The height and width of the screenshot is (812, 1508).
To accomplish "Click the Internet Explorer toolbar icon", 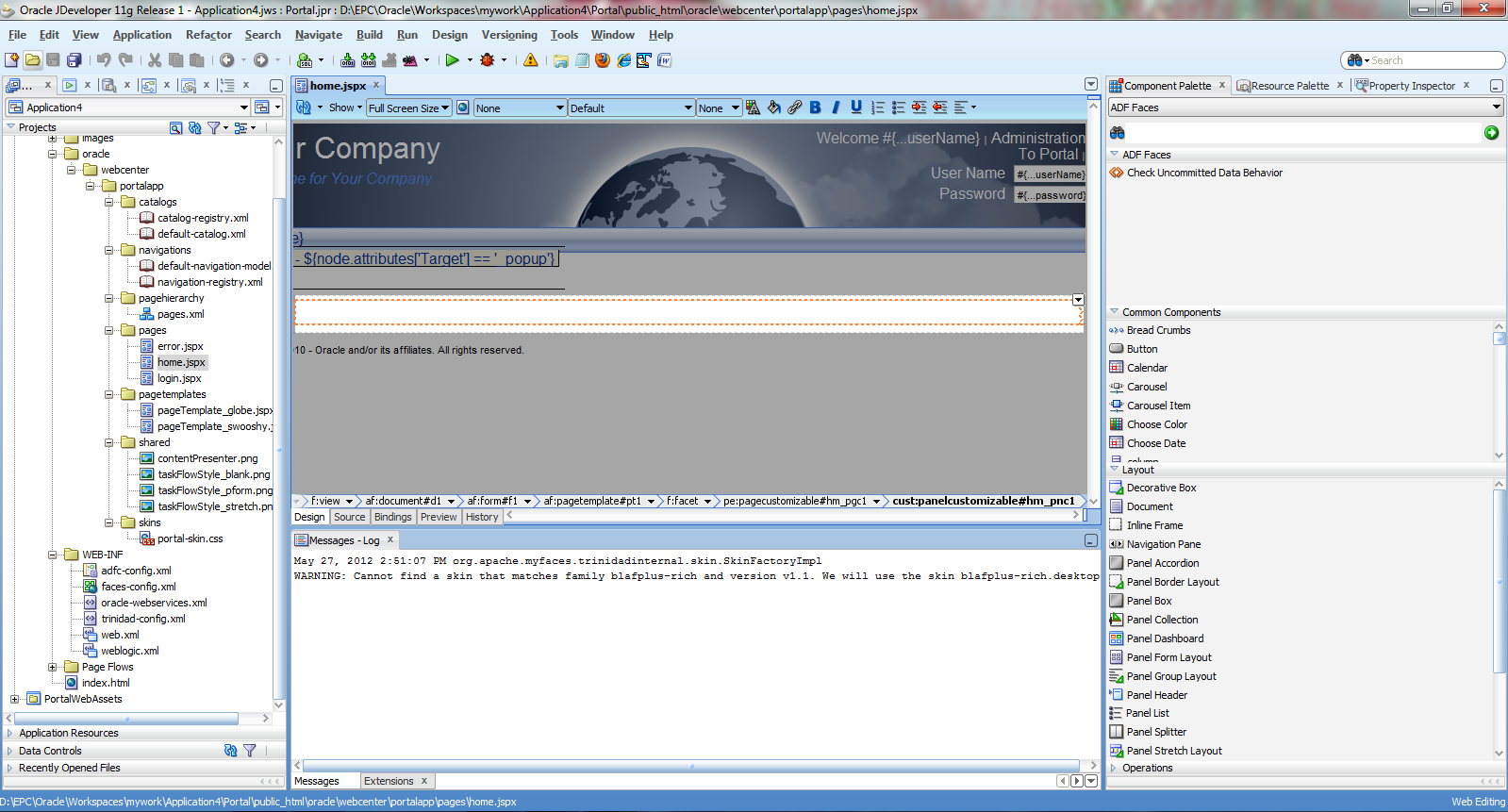I will pos(623,59).
